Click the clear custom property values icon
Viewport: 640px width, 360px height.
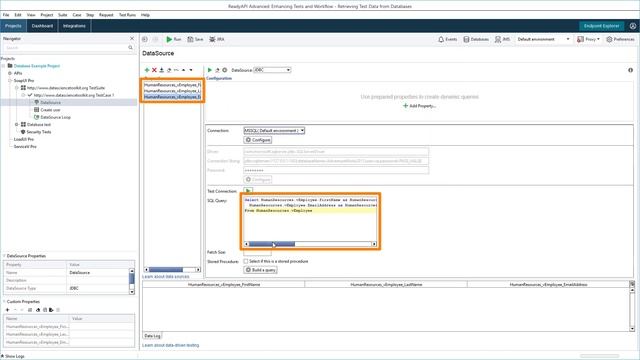[x=38, y=310]
